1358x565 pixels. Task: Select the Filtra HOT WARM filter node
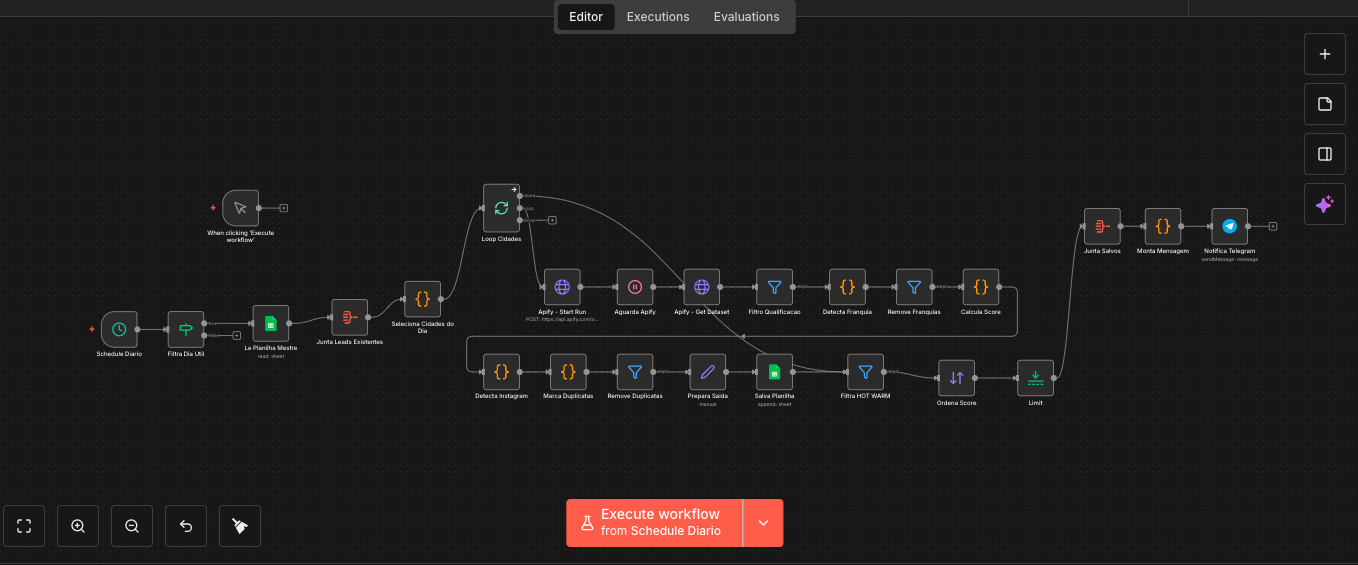pos(865,372)
